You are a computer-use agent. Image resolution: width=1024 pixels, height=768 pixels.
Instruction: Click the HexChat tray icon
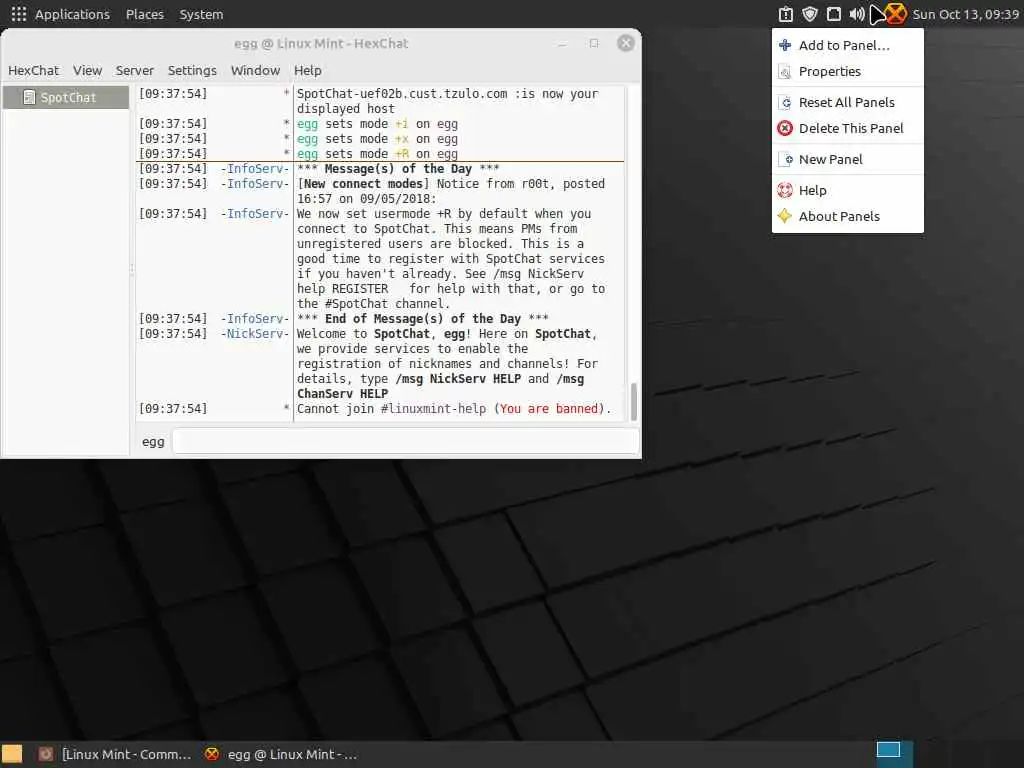point(895,14)
